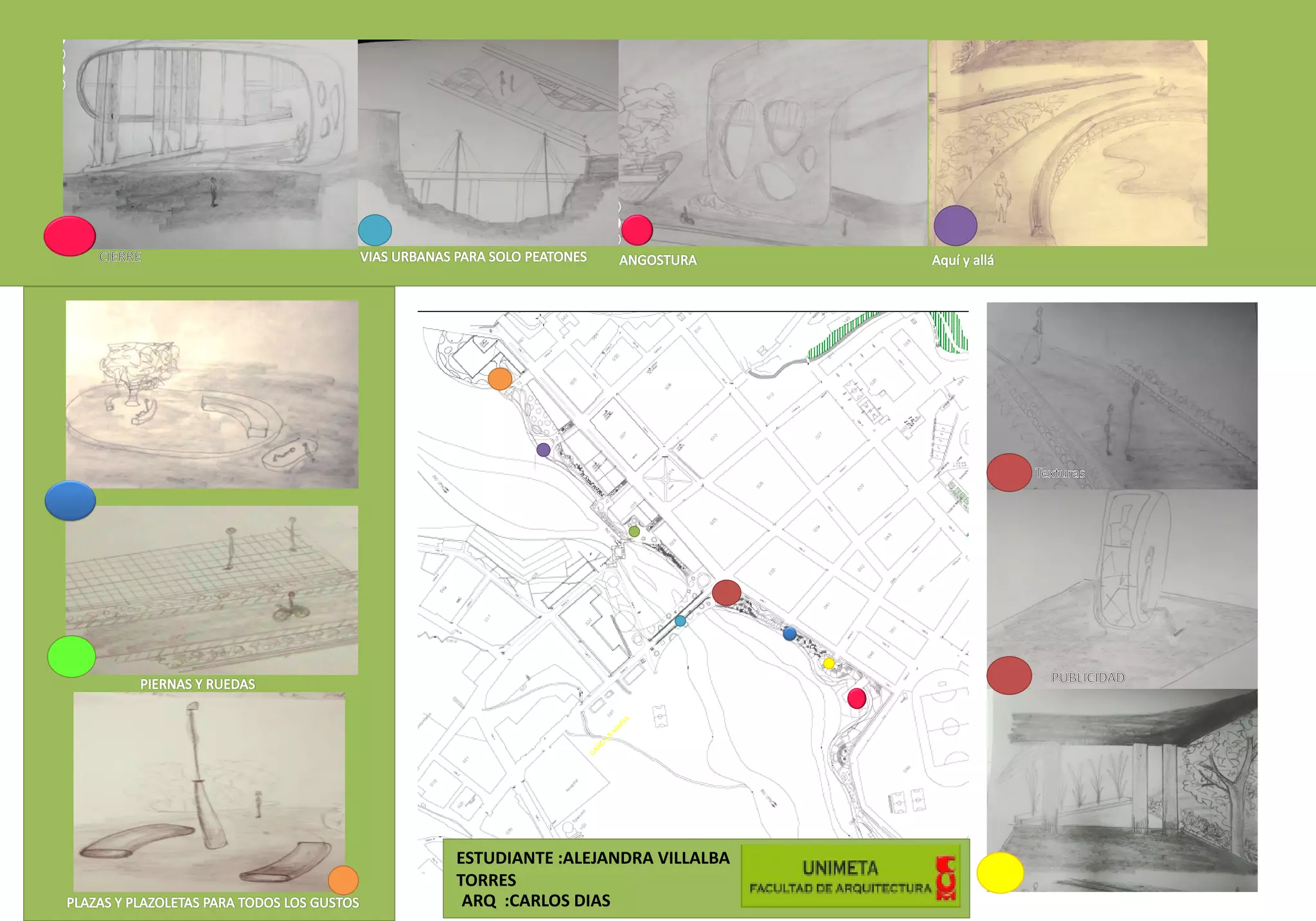1316x921 pixels.
Task: Select the small purple marker on the map
Action: (x=543, y=450)
